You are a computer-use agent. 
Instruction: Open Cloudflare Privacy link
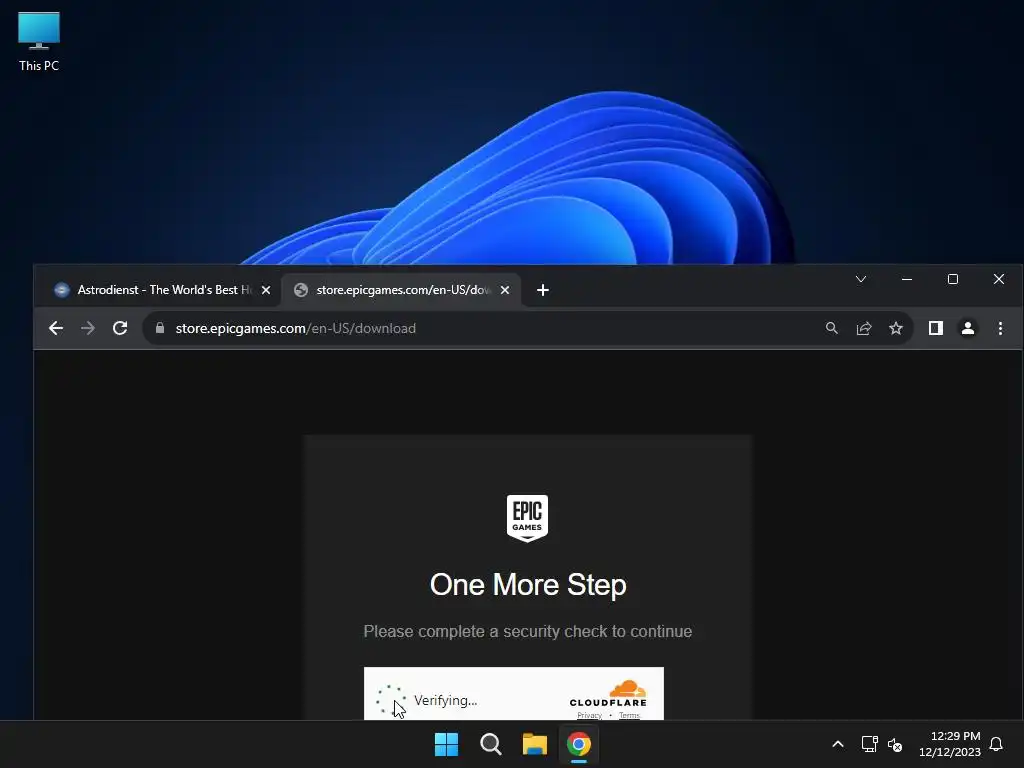click(589, 715)
